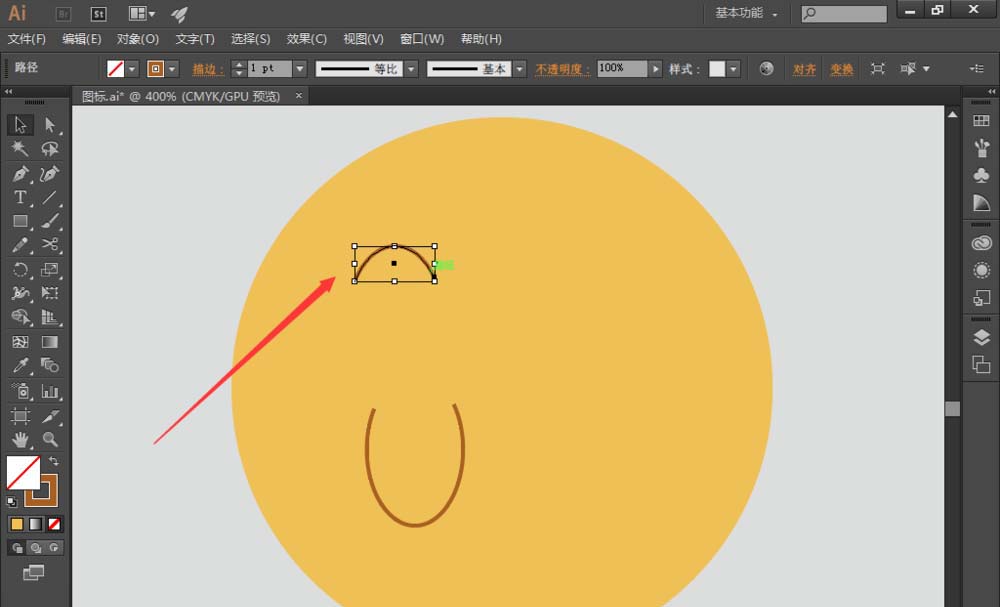The height and width of the screenshot is (607, 1000).
Task: Switch to Draw Behind mode
Action: [36, 548]
